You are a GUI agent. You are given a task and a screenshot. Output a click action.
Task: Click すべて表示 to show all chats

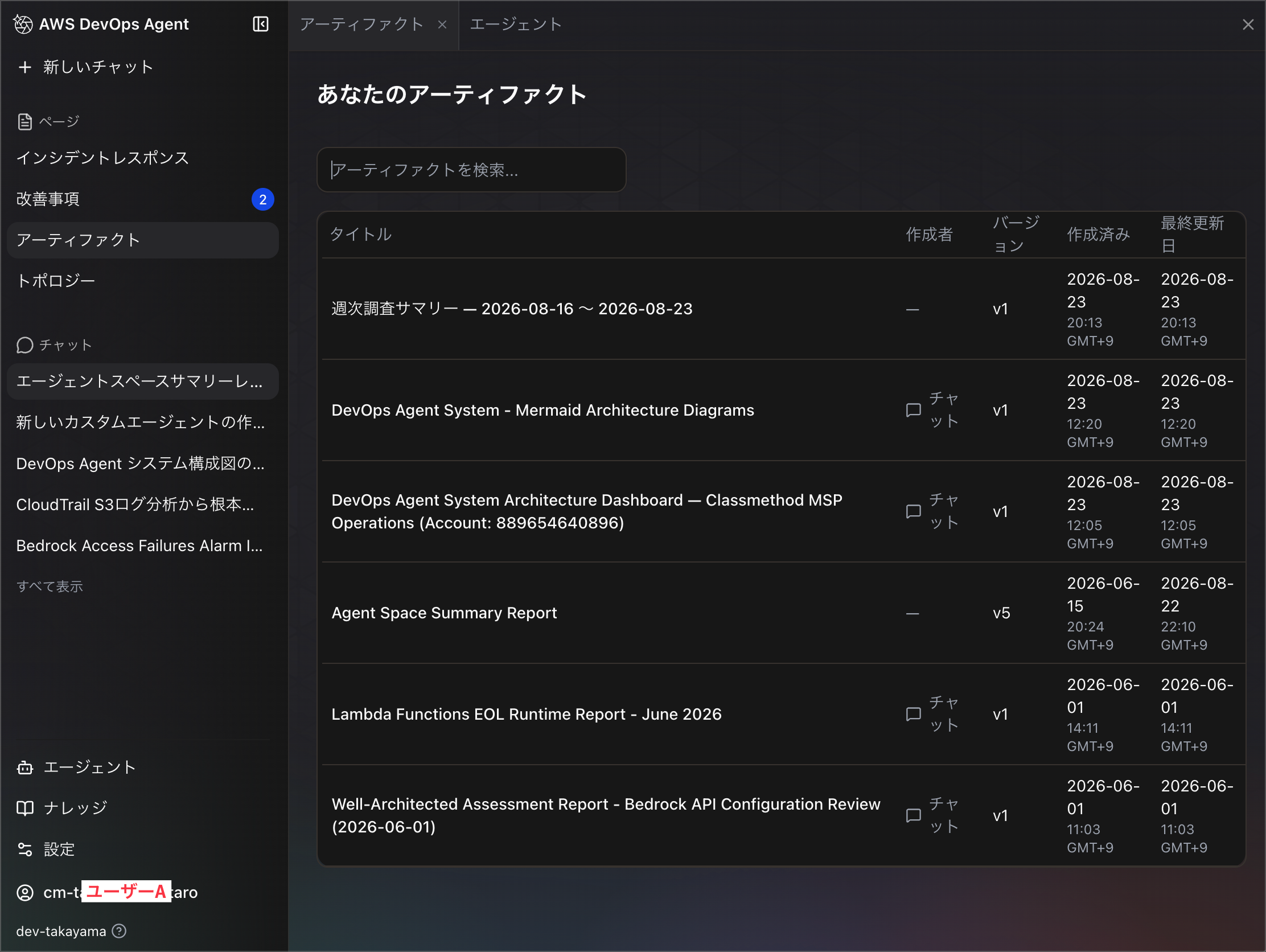pyautogui.click(x=50, y=587)
